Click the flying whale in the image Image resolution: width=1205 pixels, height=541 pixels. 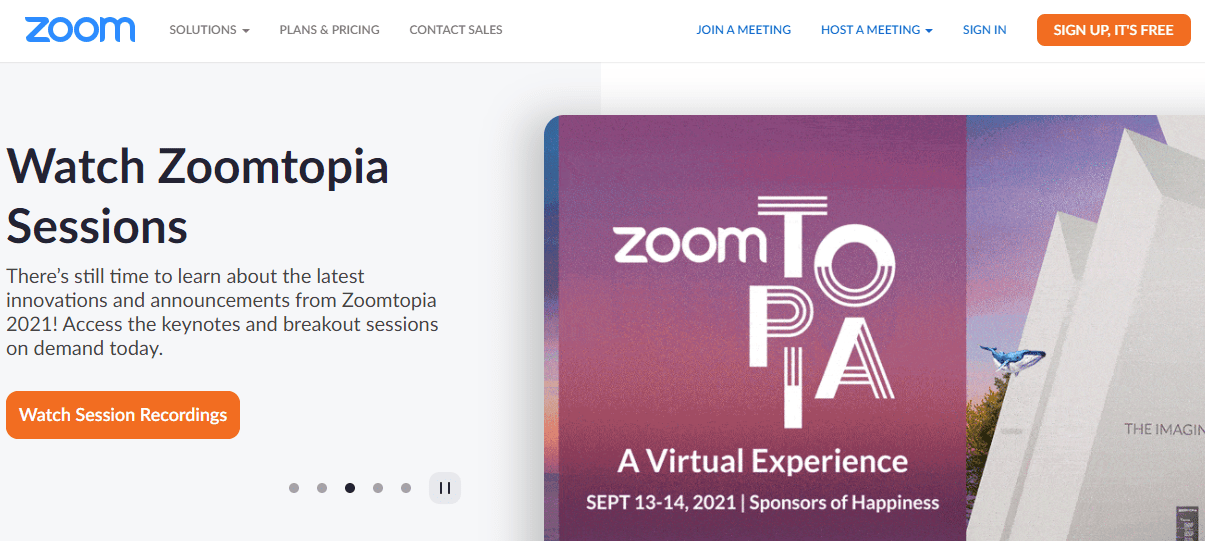pyautogui.click(x=1011, y=357)
